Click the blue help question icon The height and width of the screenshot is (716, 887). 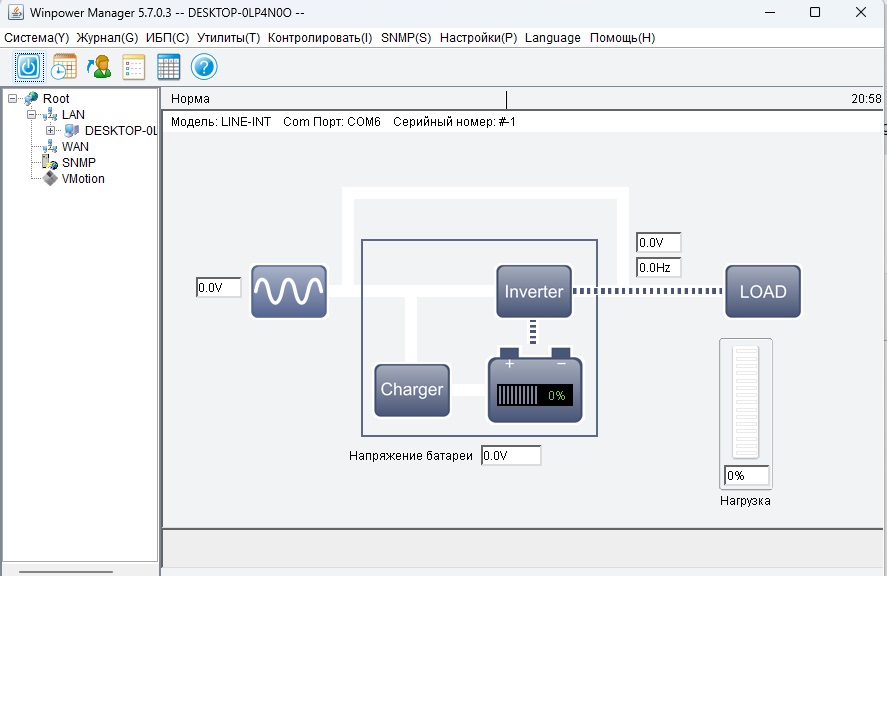coord(204,67)
